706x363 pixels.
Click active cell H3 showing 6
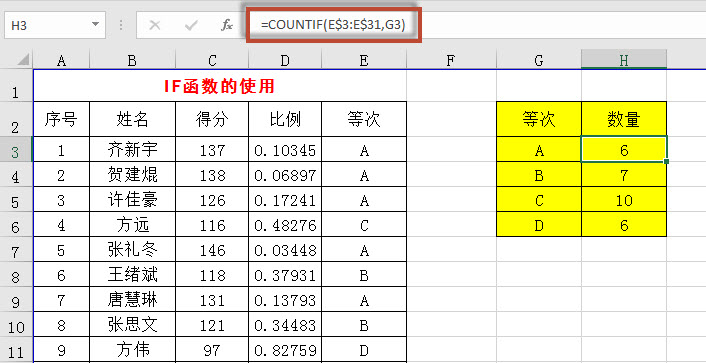point(624,150)
